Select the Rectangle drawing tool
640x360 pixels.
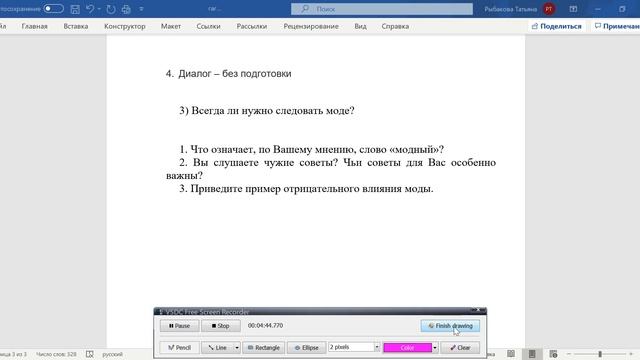click(x=264, y=347)
